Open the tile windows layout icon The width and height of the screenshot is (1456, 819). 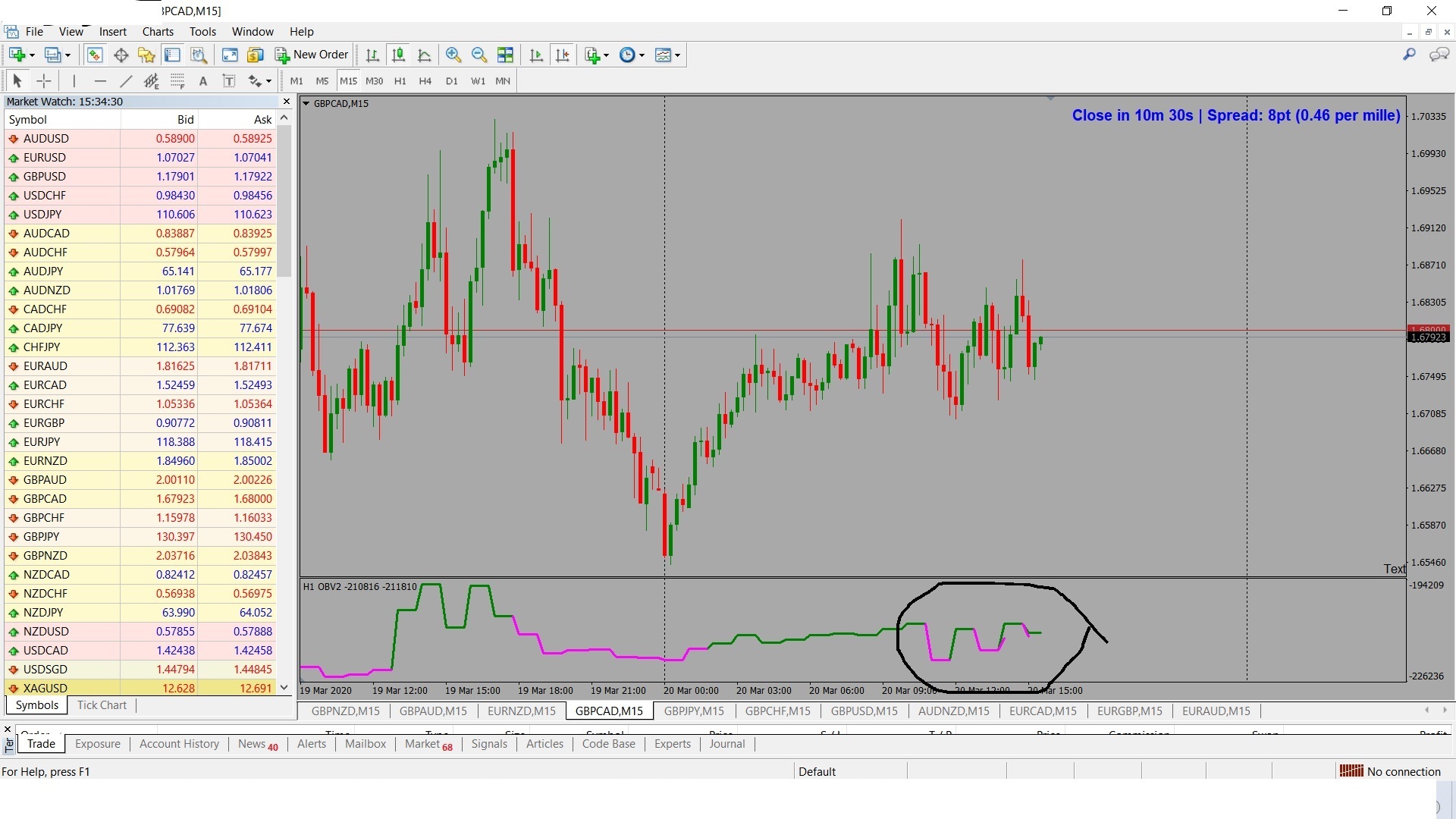point(505,55)
